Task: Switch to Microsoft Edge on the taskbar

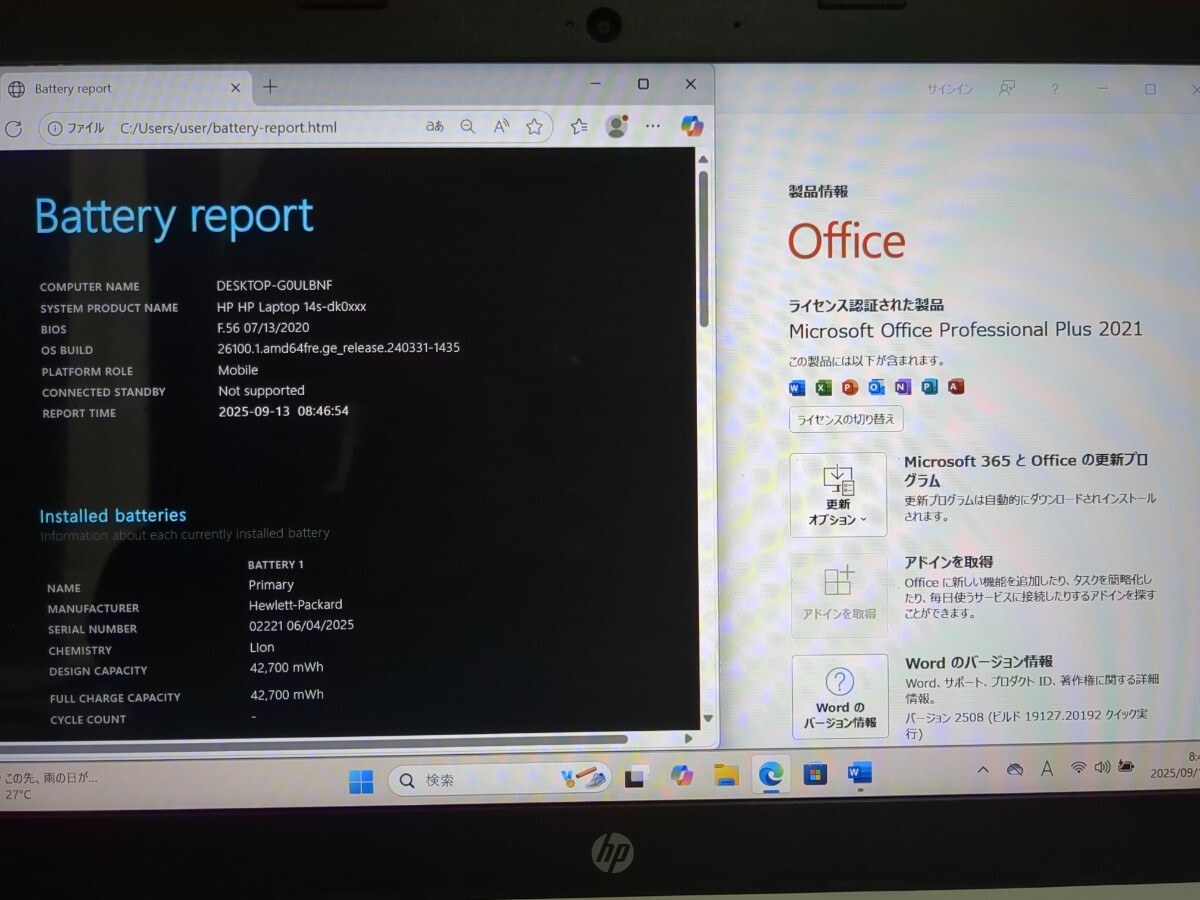Action: [x=771, y=774]
